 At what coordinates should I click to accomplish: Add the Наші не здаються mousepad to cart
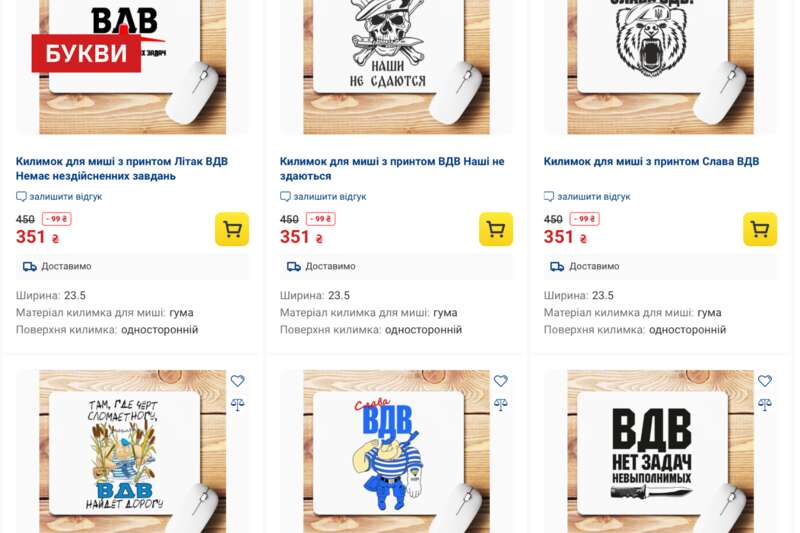click(496, 230)
